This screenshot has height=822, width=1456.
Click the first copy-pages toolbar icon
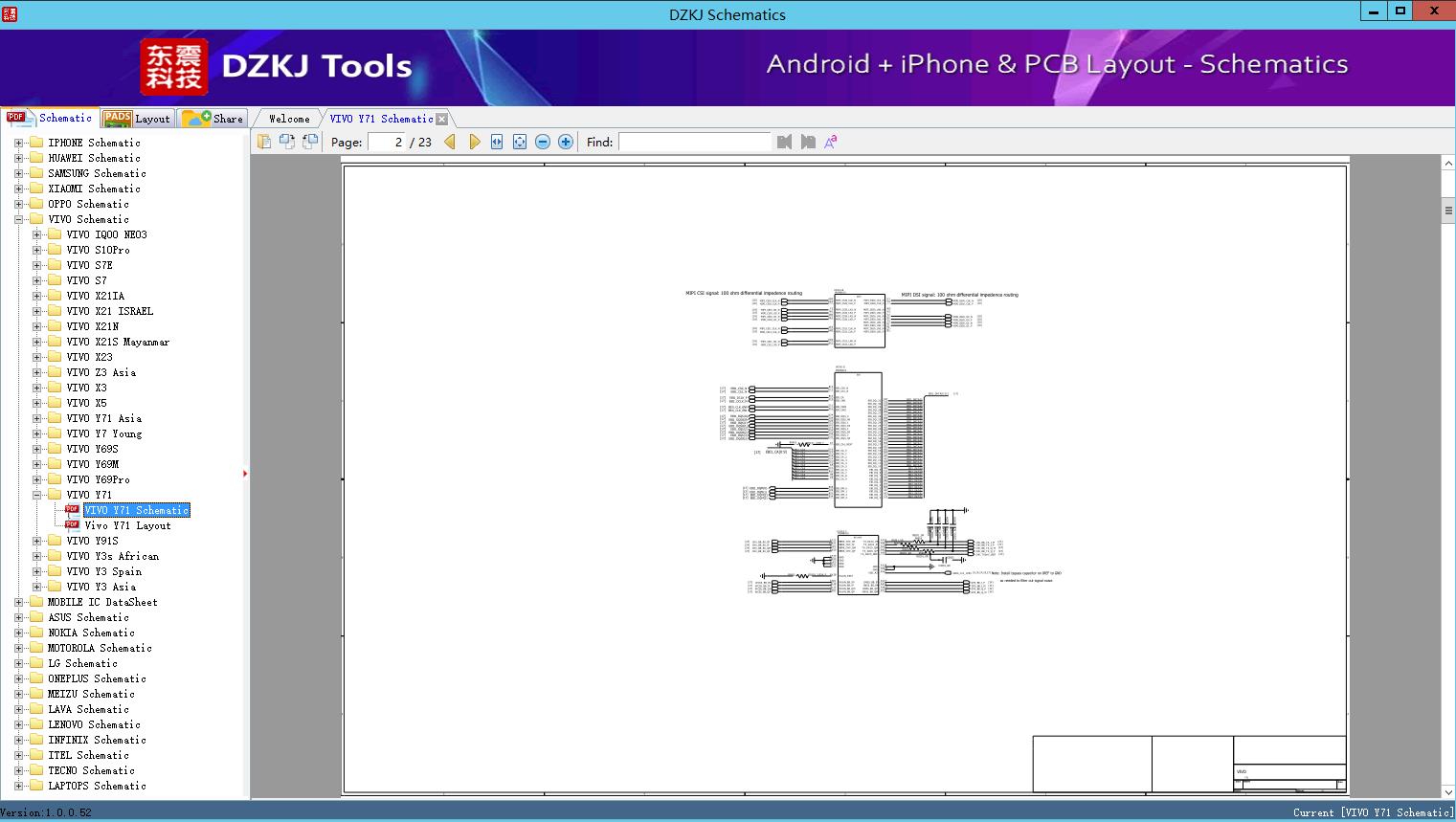263,142
